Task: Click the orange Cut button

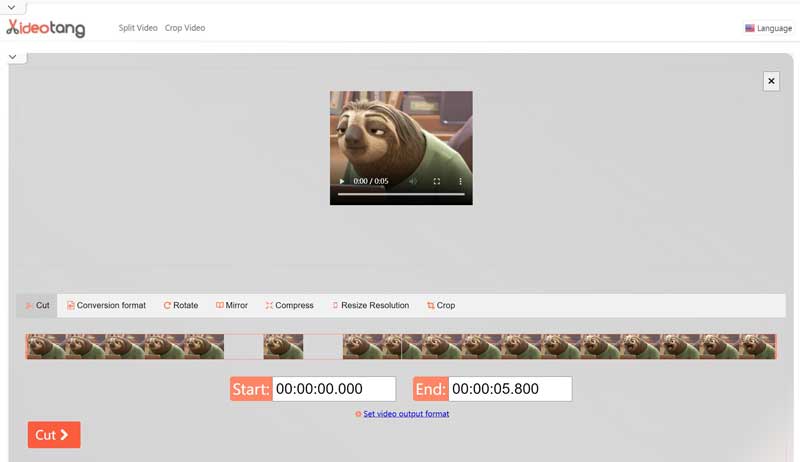Action: pos(54,435)
